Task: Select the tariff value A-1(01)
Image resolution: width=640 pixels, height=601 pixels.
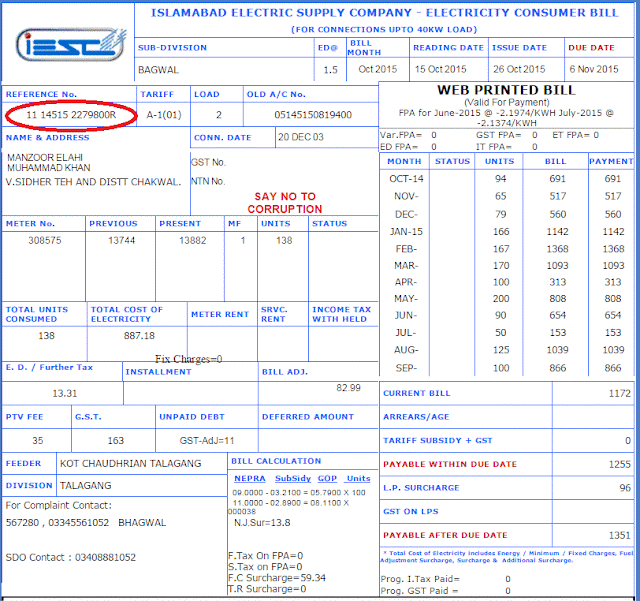Action: (x=164, y=115)
